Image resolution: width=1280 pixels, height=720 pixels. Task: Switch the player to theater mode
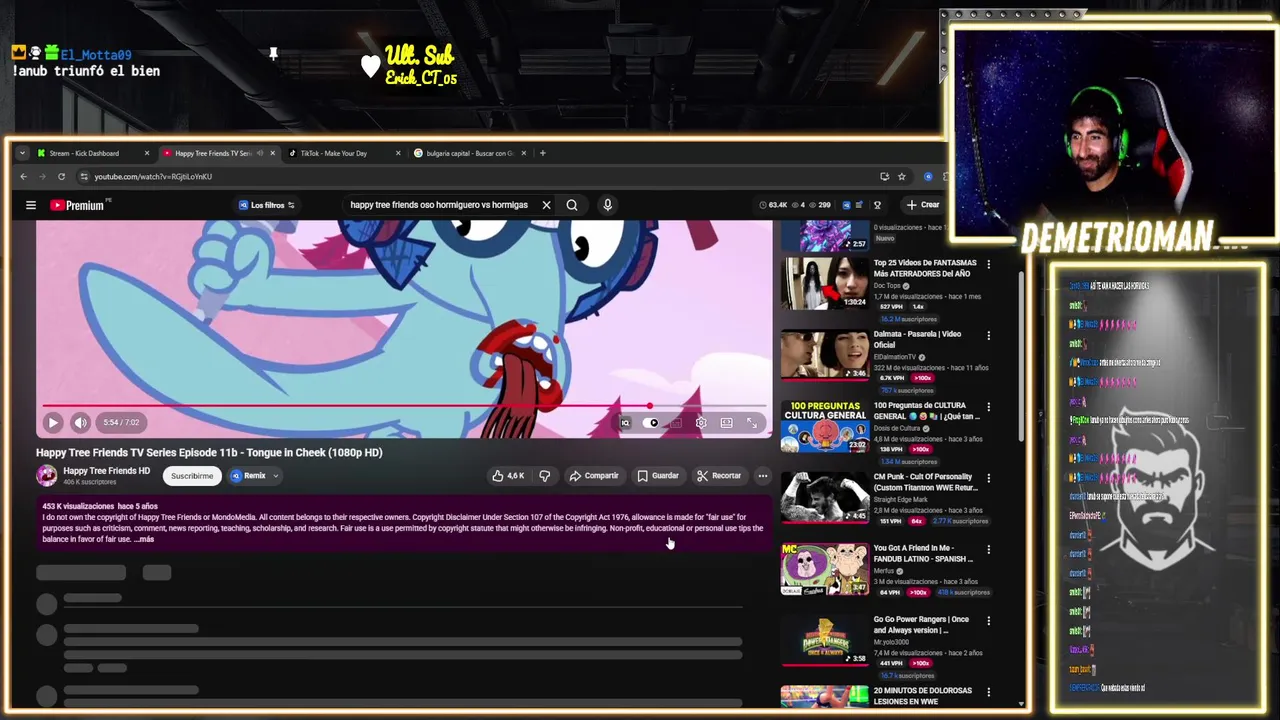[727, 423]
